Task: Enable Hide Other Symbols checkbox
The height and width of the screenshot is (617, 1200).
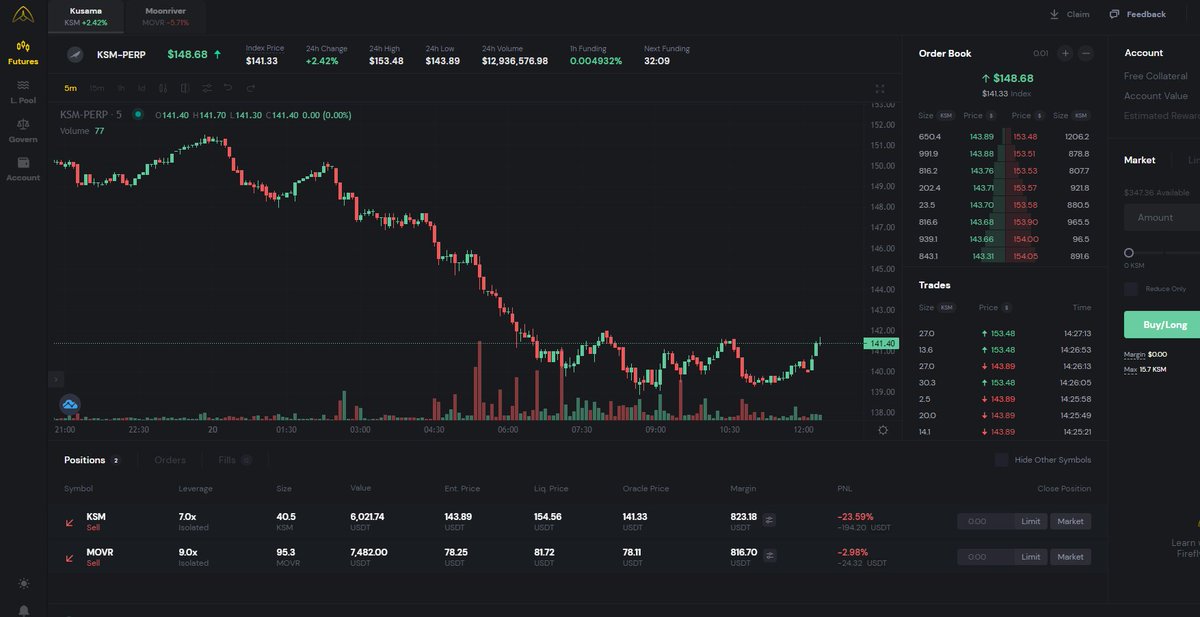Action: (x=1002, y=460)
